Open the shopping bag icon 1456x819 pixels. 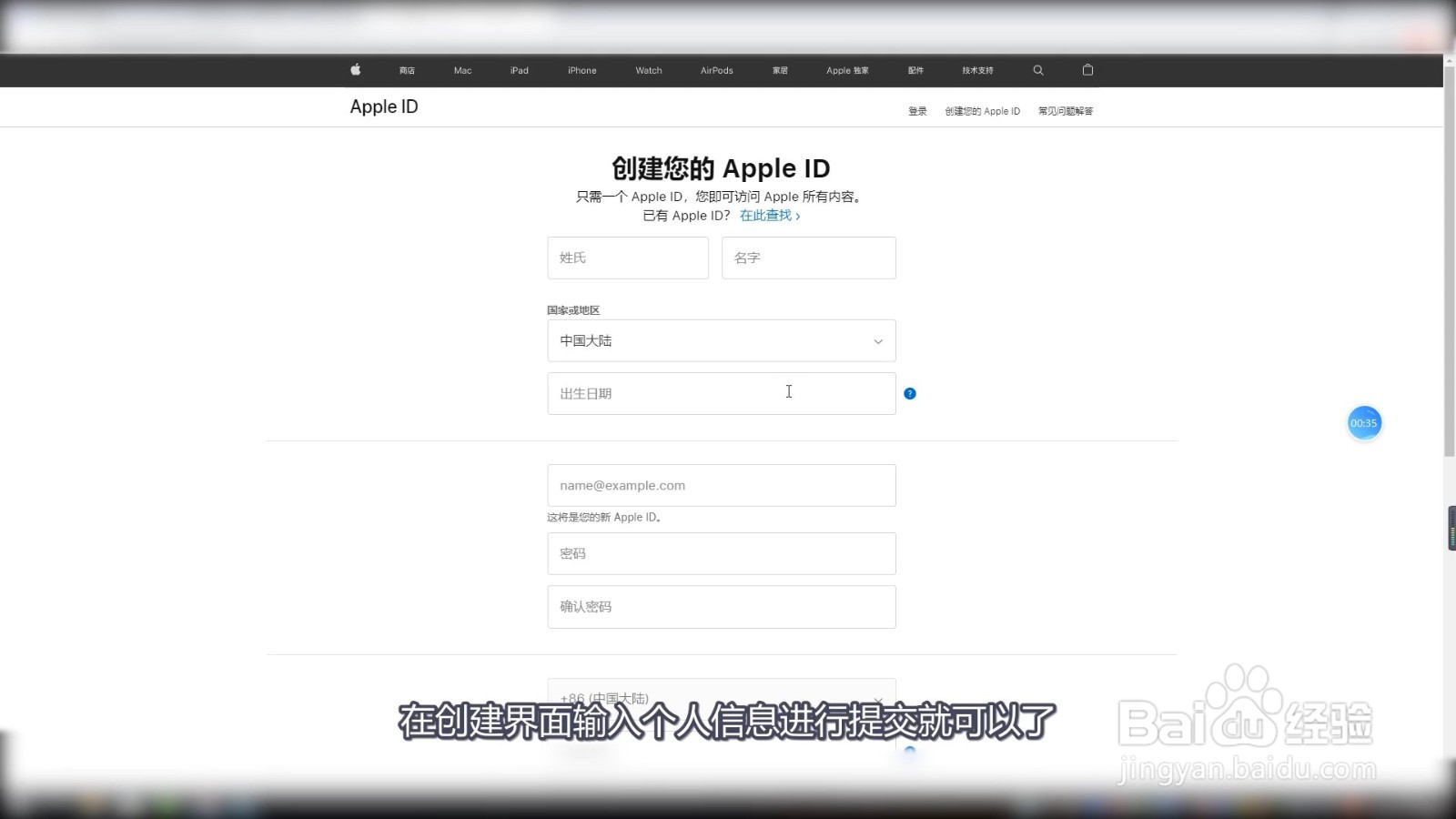tap(1087, 70)
